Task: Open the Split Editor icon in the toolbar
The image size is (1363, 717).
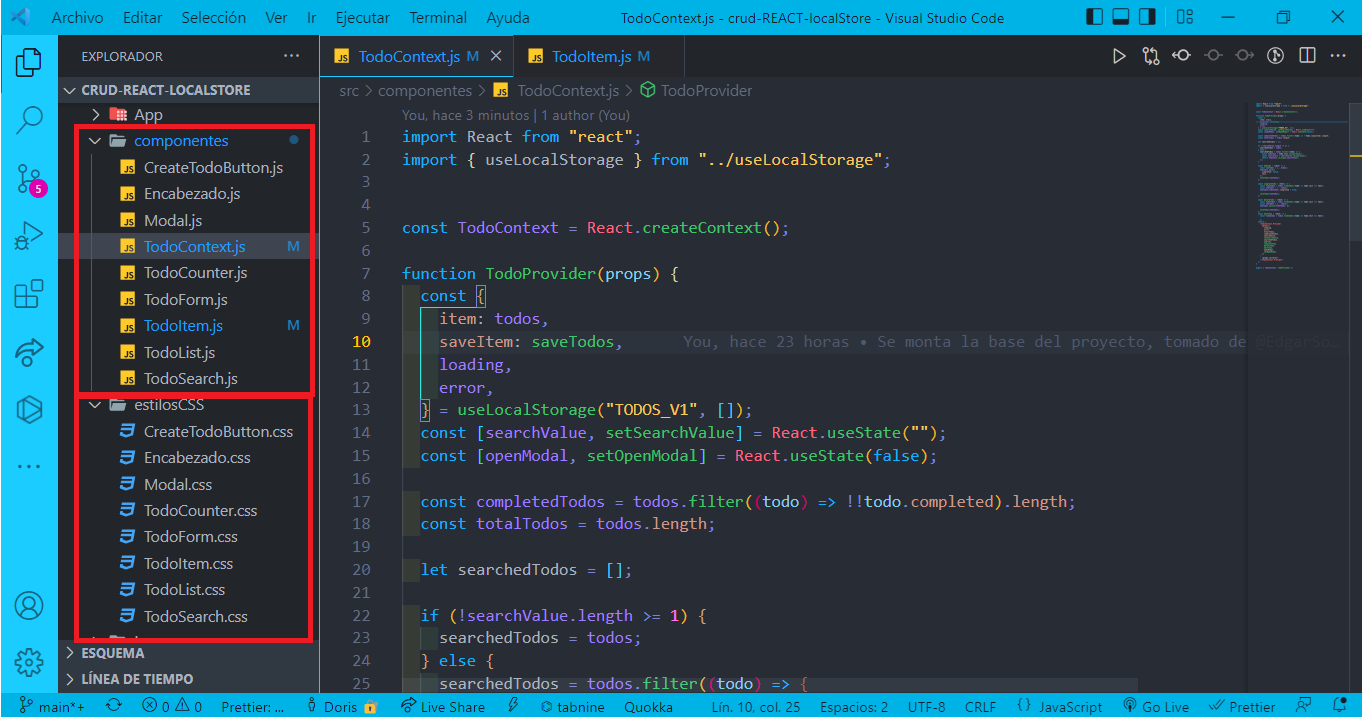Action: coord(1307,55)
